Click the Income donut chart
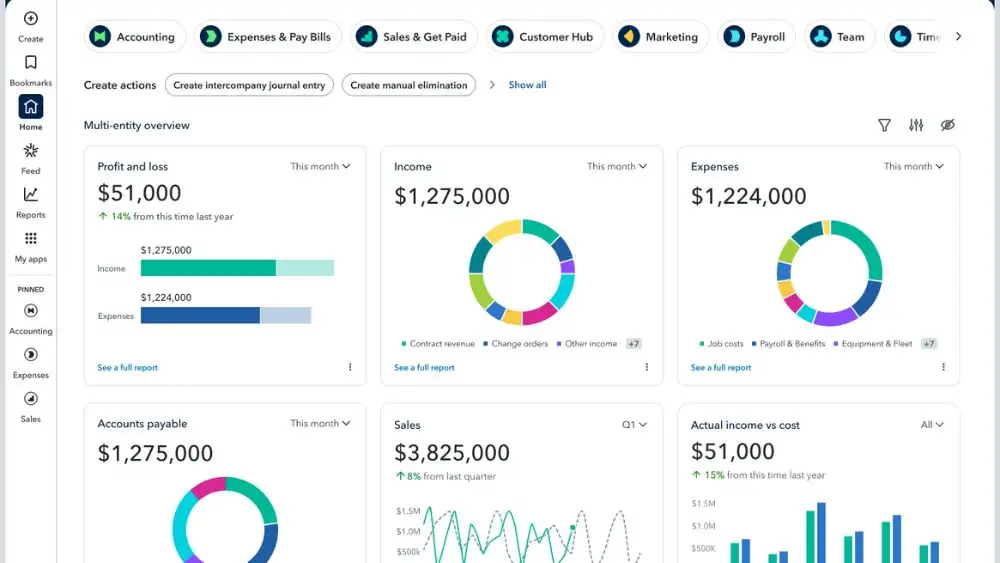Viewport: 1000px width, 563px height. pos(522,272)
